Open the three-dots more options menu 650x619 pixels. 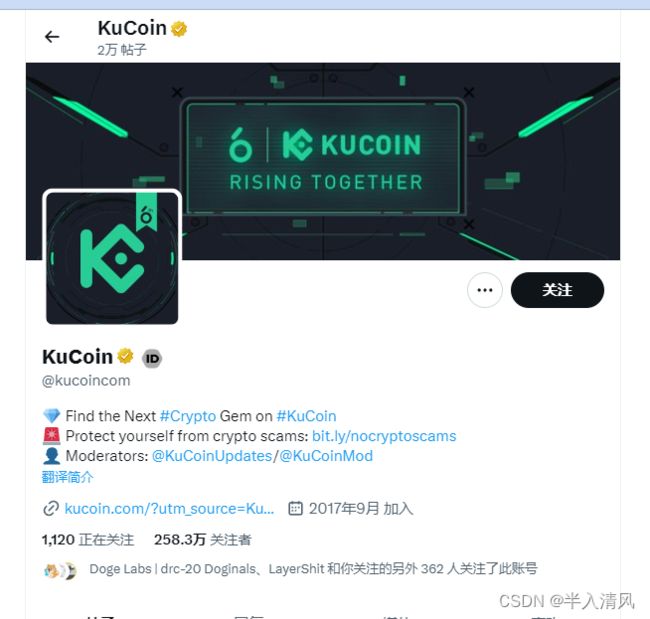click(x=485, y=290)
